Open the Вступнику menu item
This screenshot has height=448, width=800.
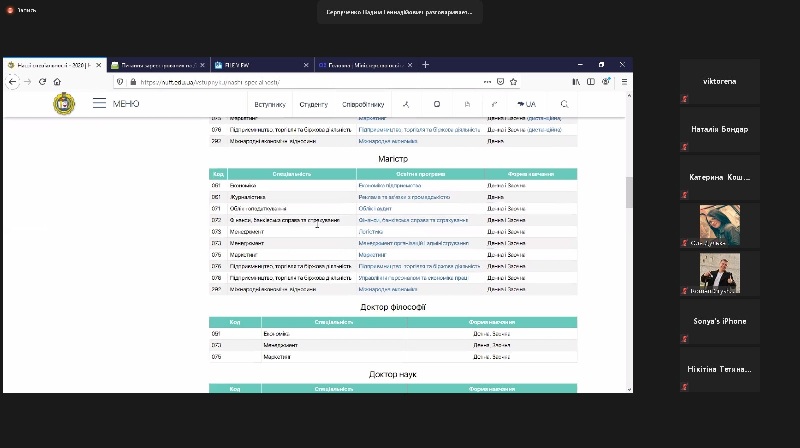coord(270,104)
